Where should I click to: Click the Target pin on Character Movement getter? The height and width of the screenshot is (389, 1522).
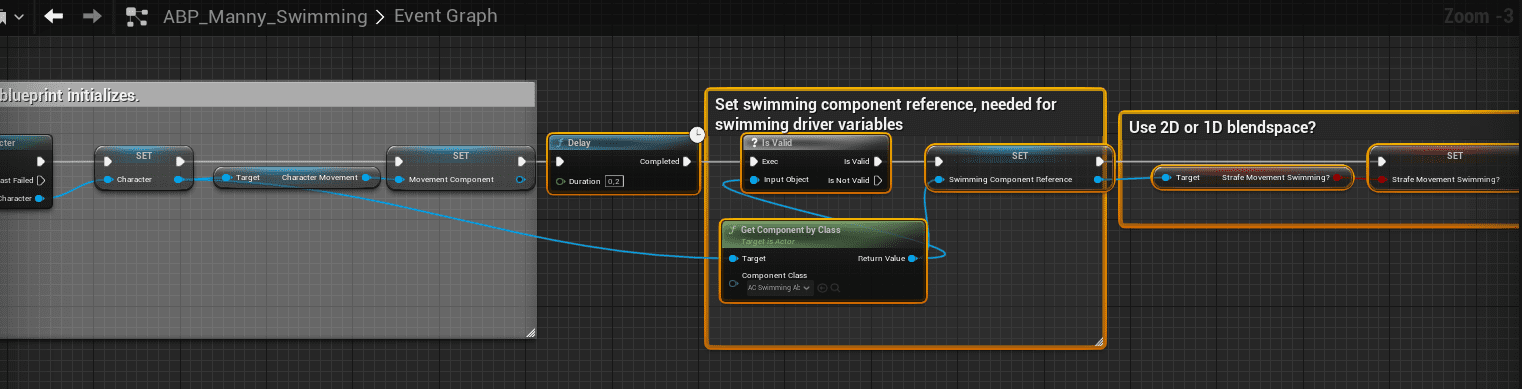(x=226, y=178)
